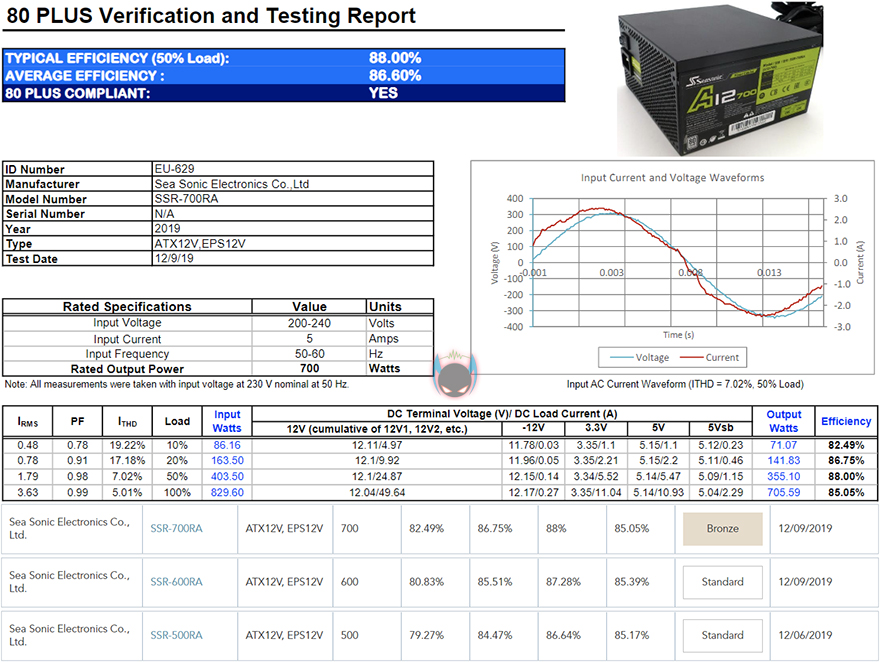Click the YES 80 PLUS compliant value
The image size is (880, 662).
383,93
